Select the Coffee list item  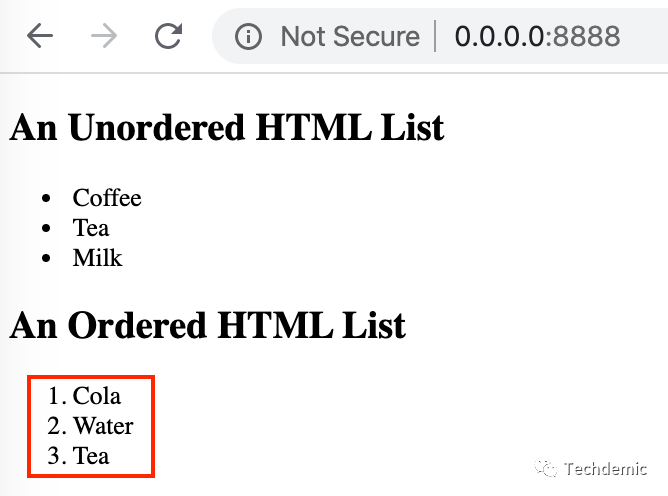107,198
